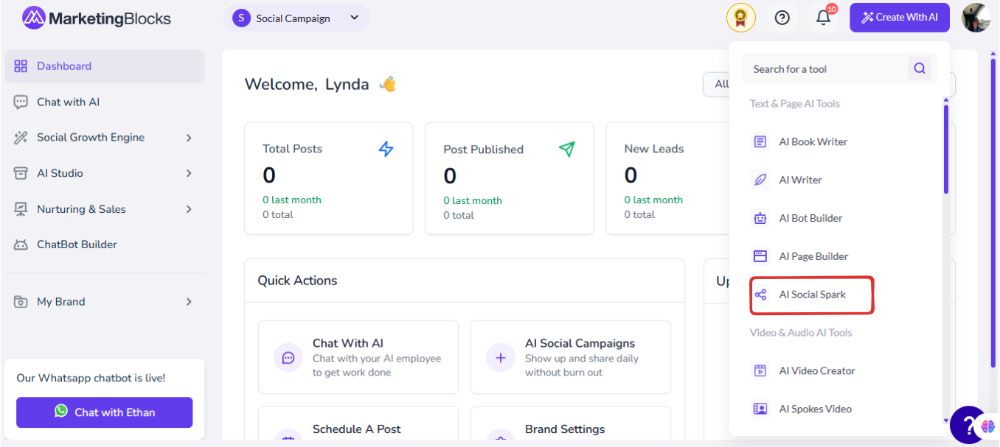Click the AI Spokes Video icon
1000x447 pixels.
760,409
